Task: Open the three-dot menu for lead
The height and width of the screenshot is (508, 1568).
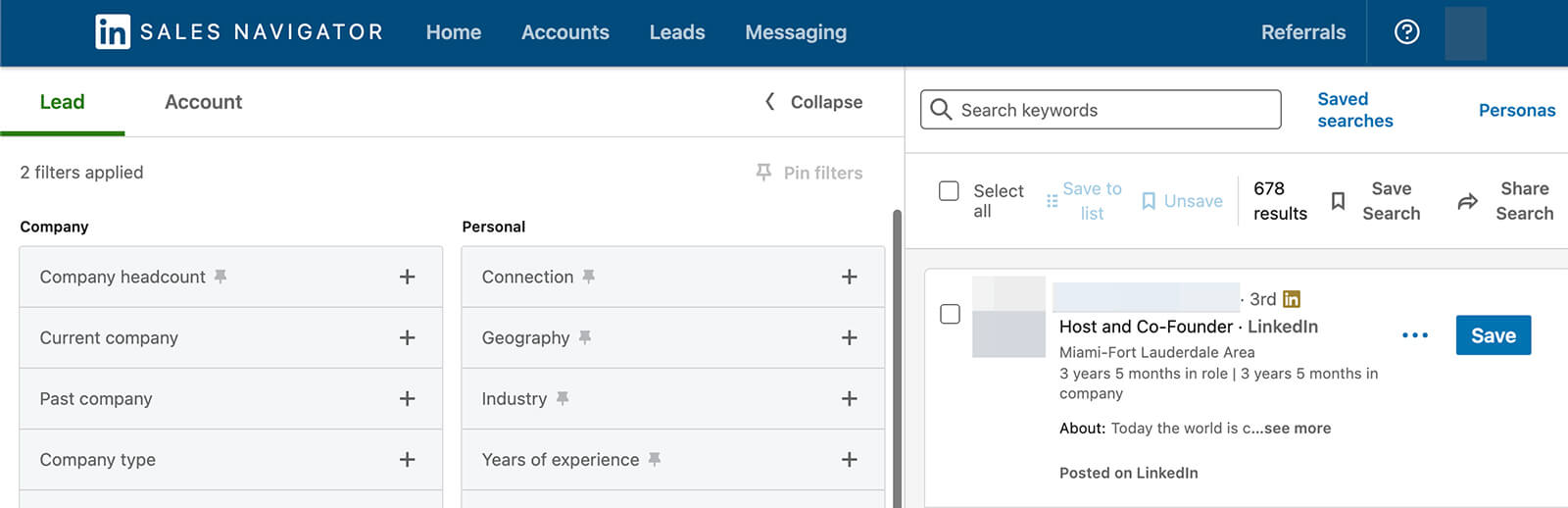Action: [x=1414, y=335]
